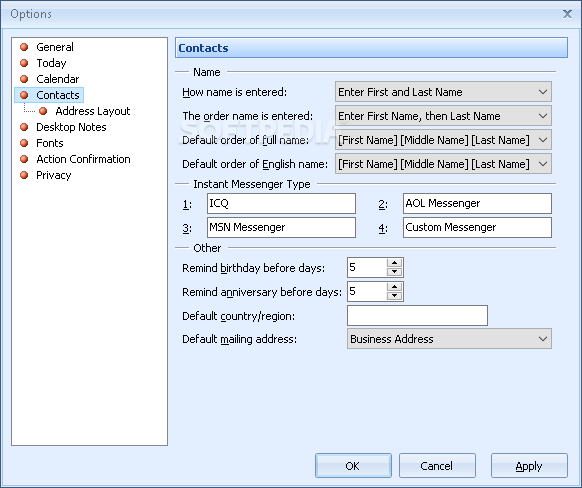Click the red bullet icon beside Desktop Notes
The width and height of the screenshot is (582, 488).
click(24, 127)
